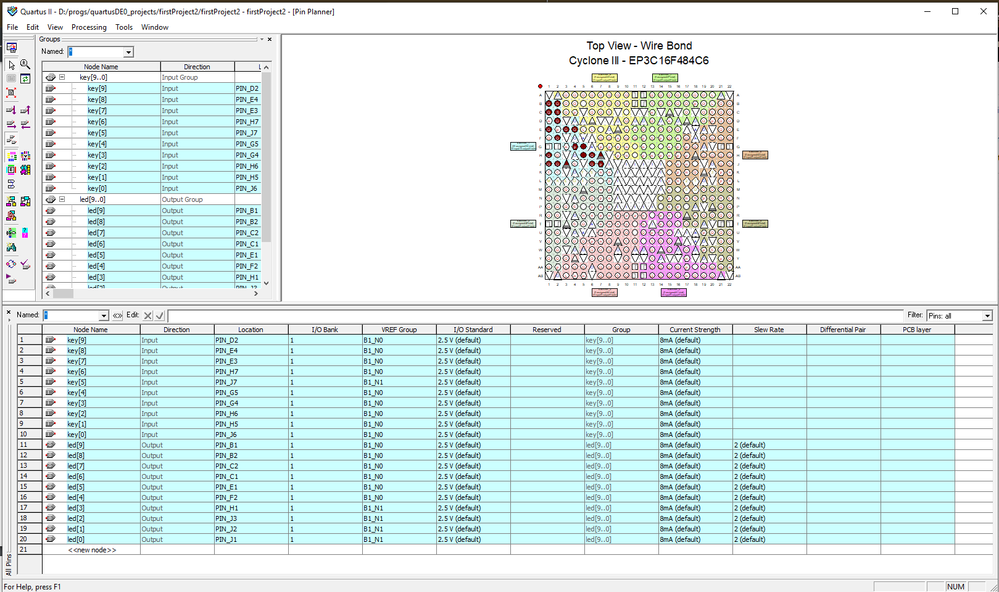Click the PIN_J1 location cell for led[0]
The width and height of the screenshot is (999, 592).
[251, 539]
